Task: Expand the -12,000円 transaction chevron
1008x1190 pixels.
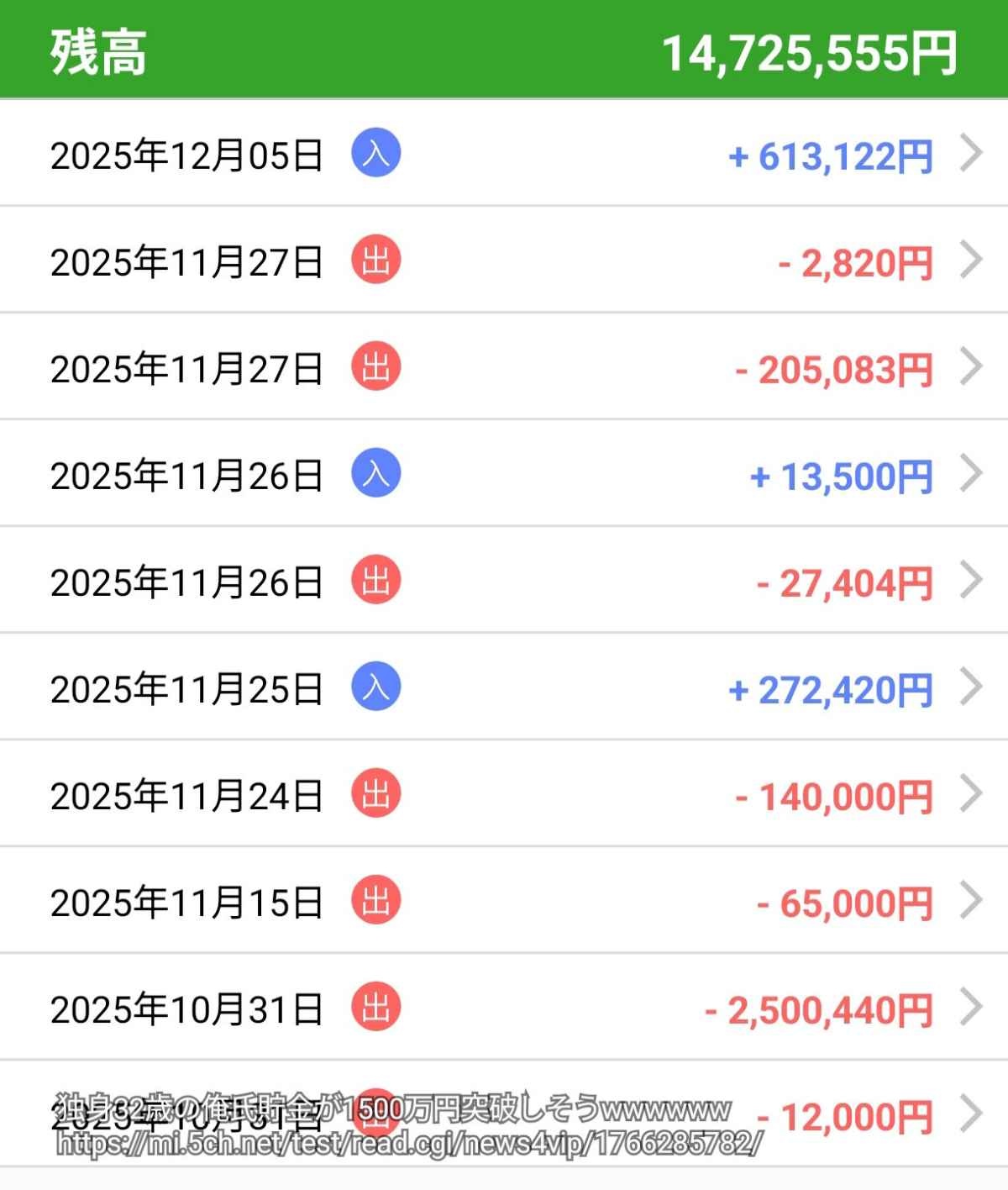Action: pyautogui.click(x=971, y=1114)
